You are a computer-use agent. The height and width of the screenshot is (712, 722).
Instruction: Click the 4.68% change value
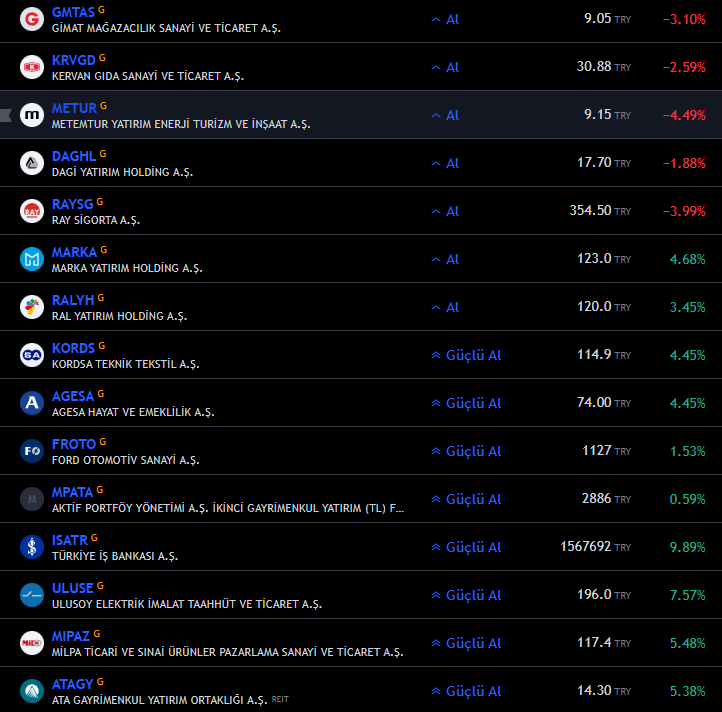coord(687,259)
